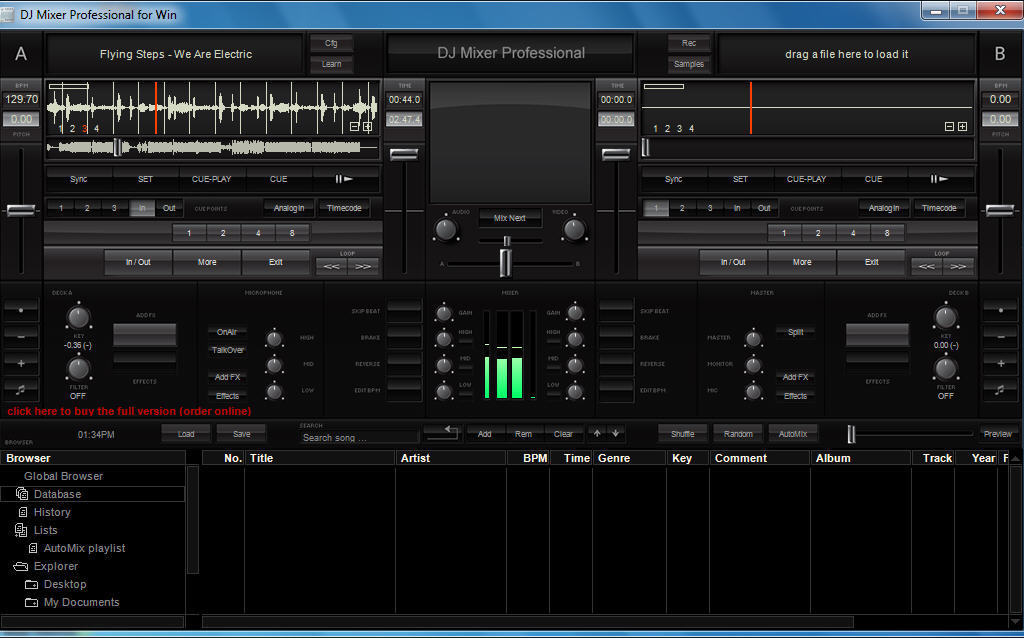Shift deck A loop backward with << arrow
1024x638 pixels.
[x=332, y=266]
